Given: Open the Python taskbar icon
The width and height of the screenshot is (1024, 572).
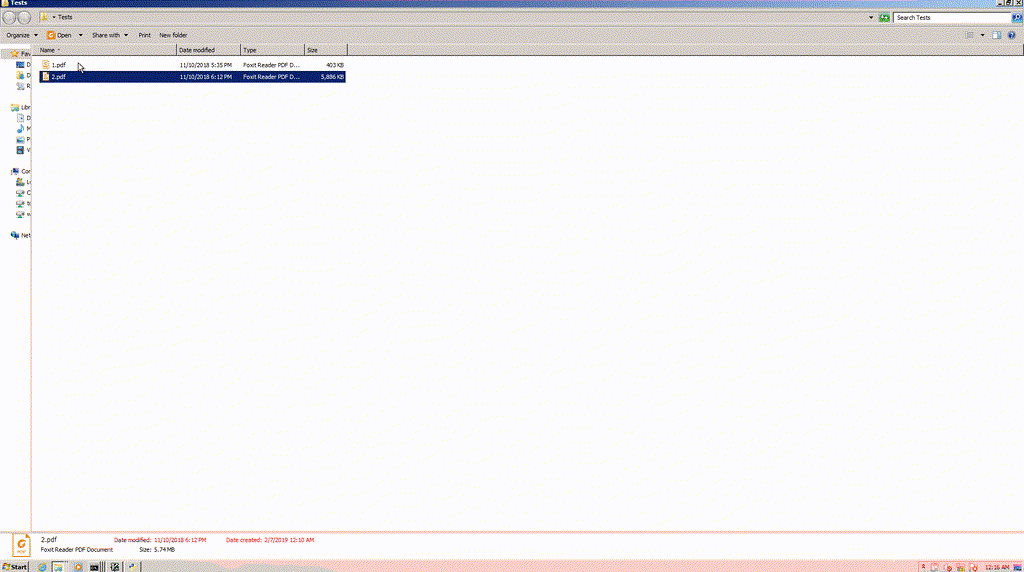Looking at the screenshot, I should click(x=132, y=567).
